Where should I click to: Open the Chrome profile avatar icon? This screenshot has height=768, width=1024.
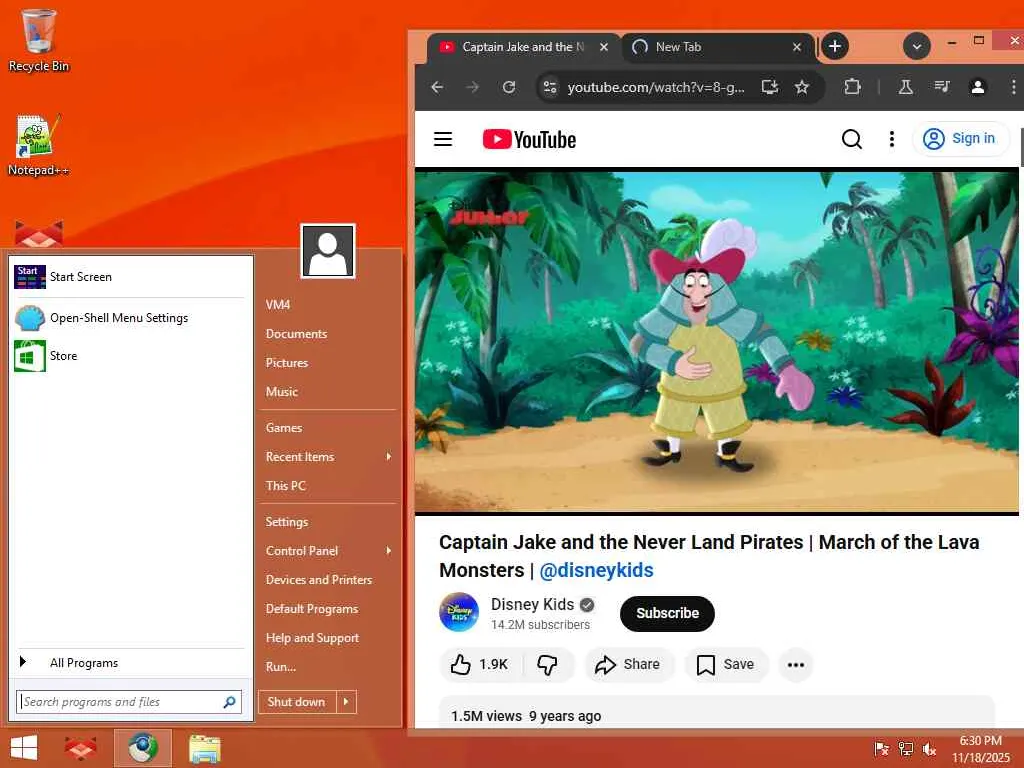point(978,87)
